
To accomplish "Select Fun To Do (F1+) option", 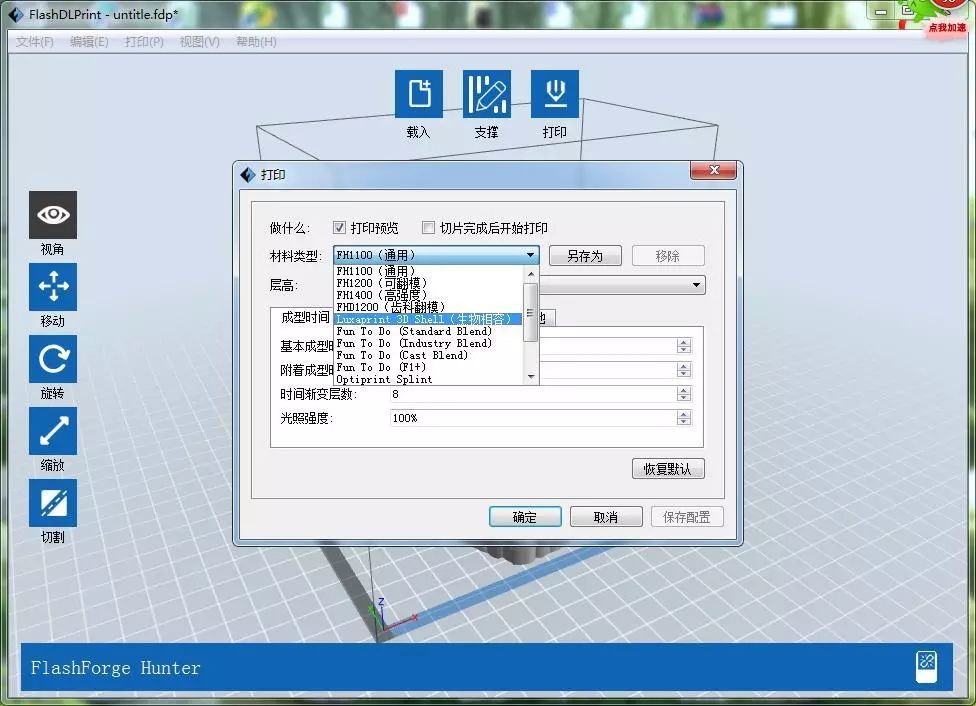I will [428, 367].
